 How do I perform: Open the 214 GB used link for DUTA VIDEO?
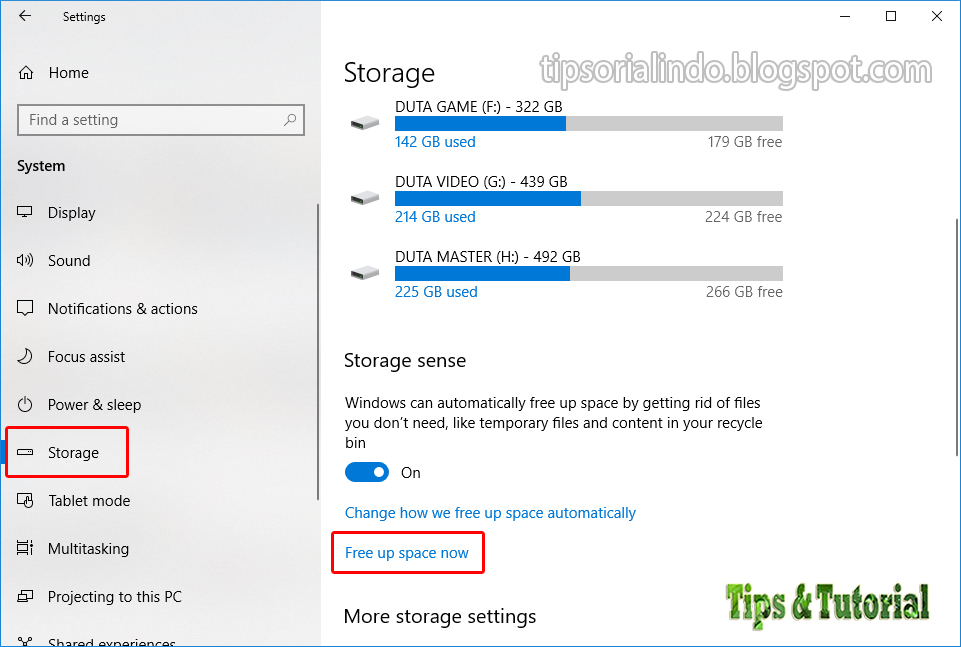435,217
